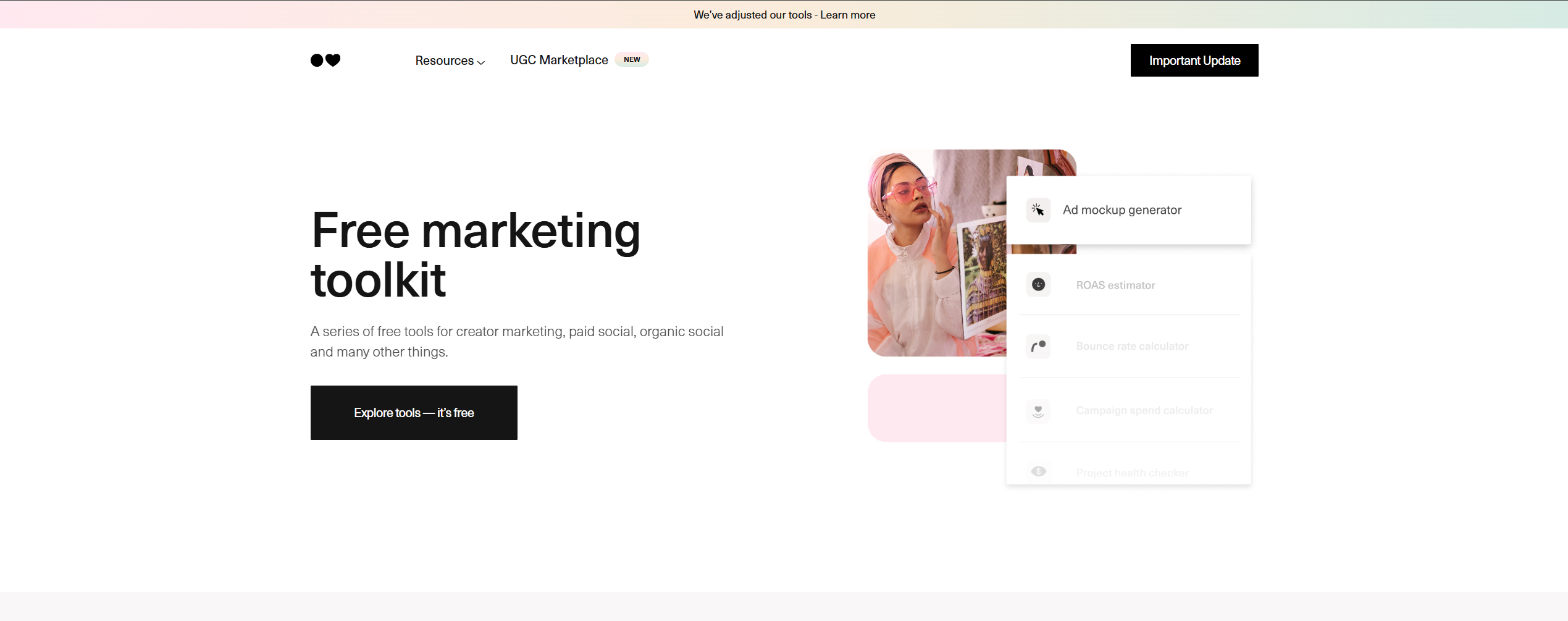The width and height of the screenshot is (1568, 621).
Task: Click the Bounce rate calculator icon
Action: pos(1038,346)
